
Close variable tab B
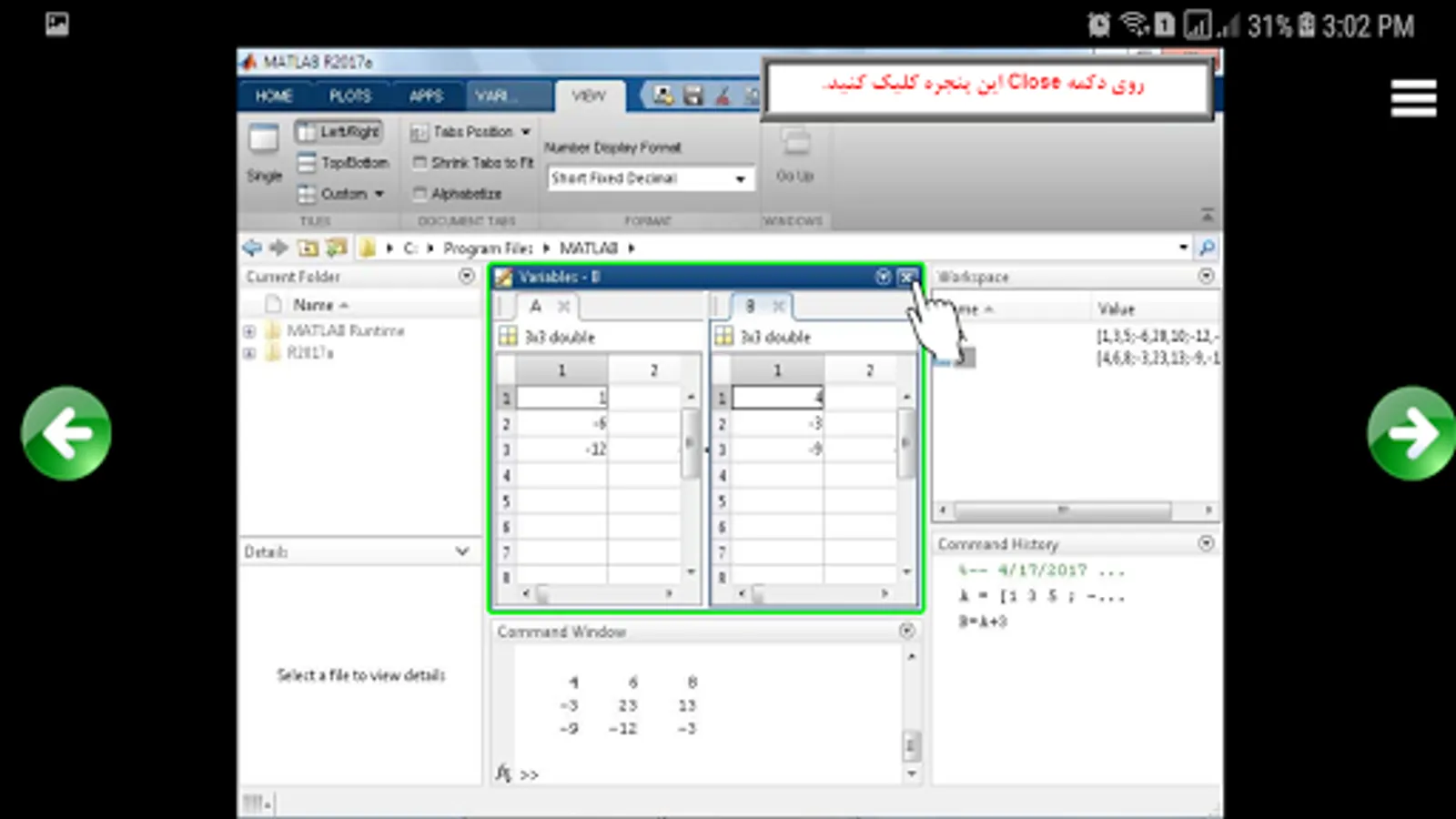click(778, 306)
